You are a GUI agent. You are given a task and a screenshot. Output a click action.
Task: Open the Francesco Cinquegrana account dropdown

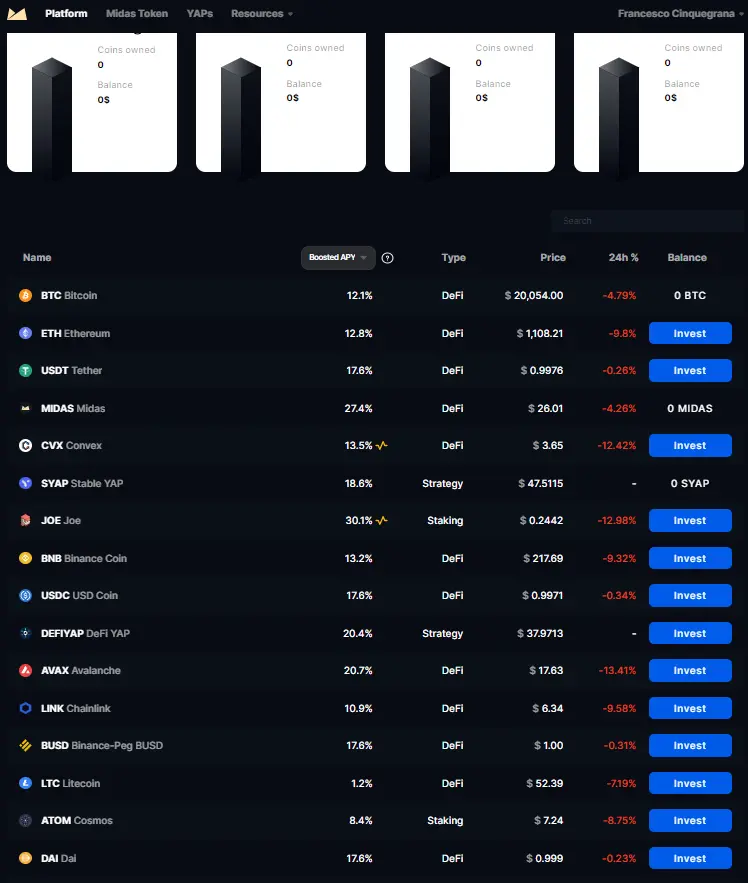coord(680,14)
